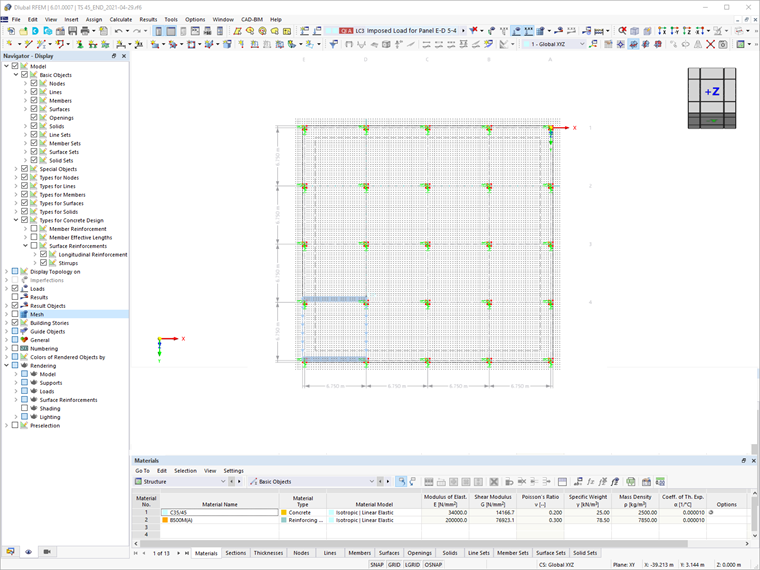Open the Structure dropdown in Materials panel
Image resolution: width=760 pixels, height=570 pixels.
pyautogui.click(x=180, y=481)
